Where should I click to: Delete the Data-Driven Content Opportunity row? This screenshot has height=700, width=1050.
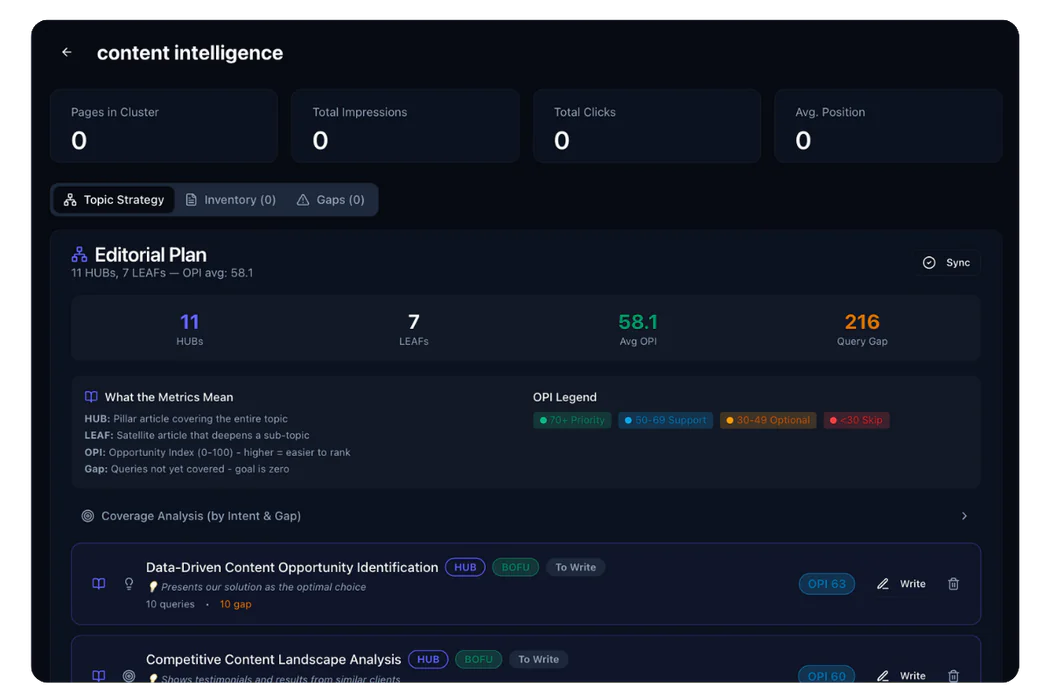(x=953, y=584)
